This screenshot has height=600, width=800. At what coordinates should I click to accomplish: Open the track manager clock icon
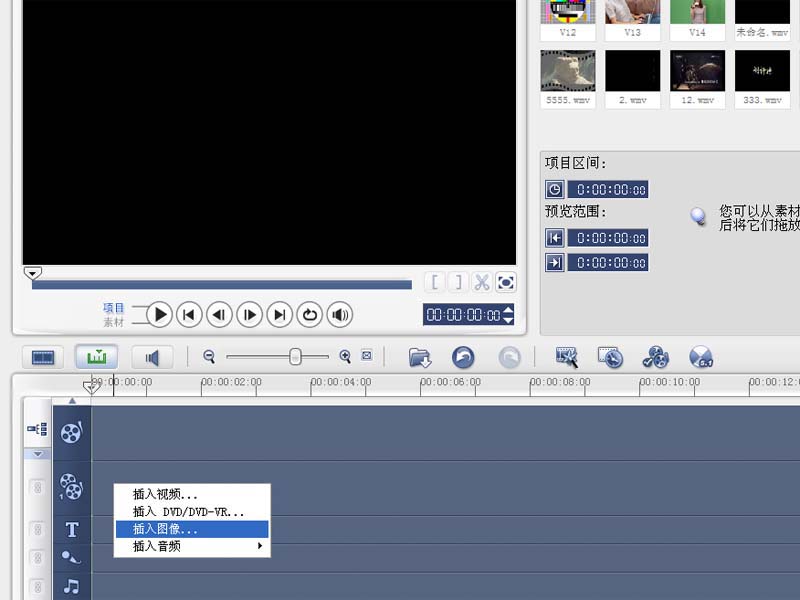(610, 357)
